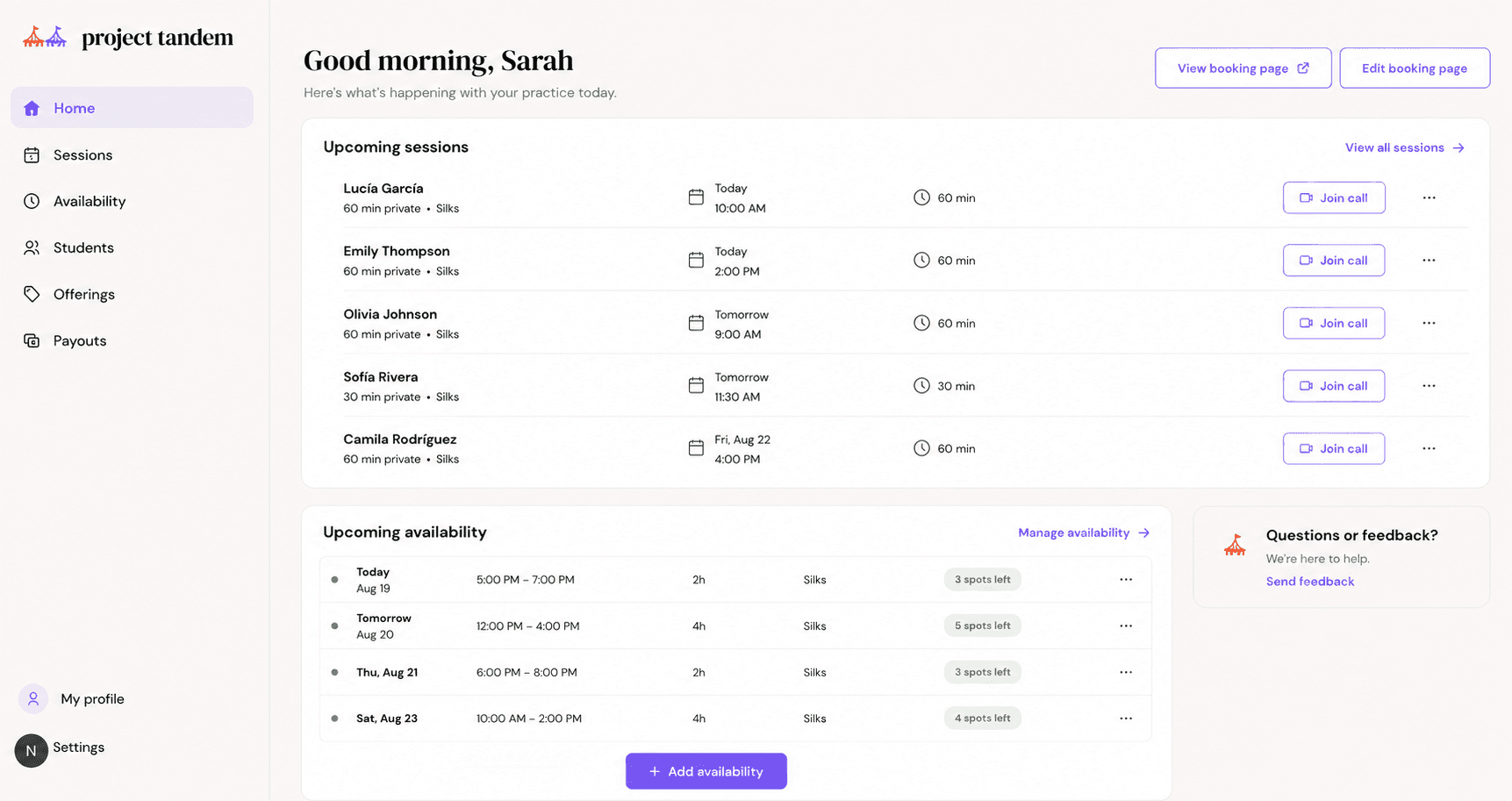Click calendar icon in Lucía García row
The image size is (1512, 801).
click(696, 197)
